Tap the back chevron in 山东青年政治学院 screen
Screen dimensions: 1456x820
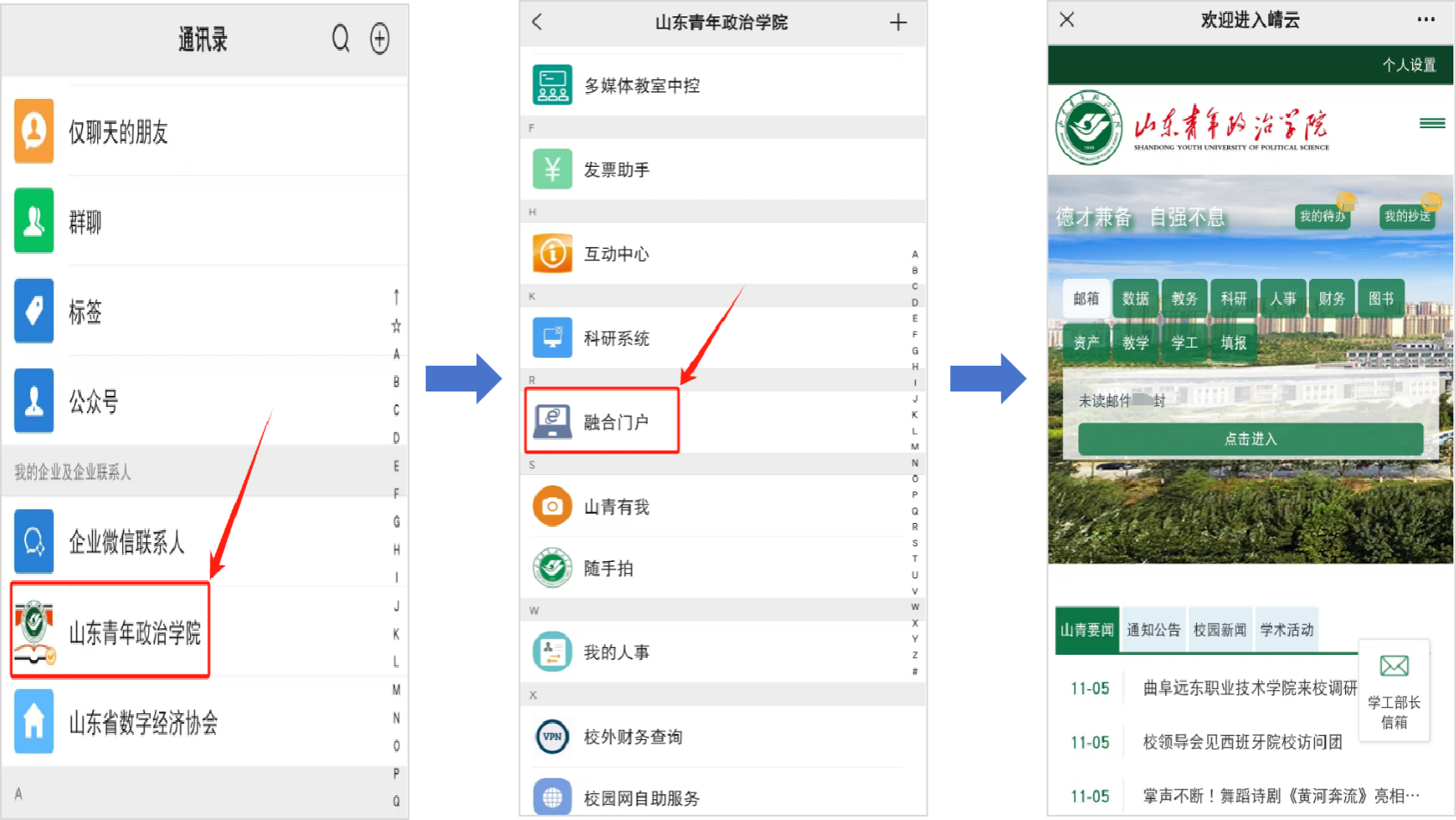(537, 22)
